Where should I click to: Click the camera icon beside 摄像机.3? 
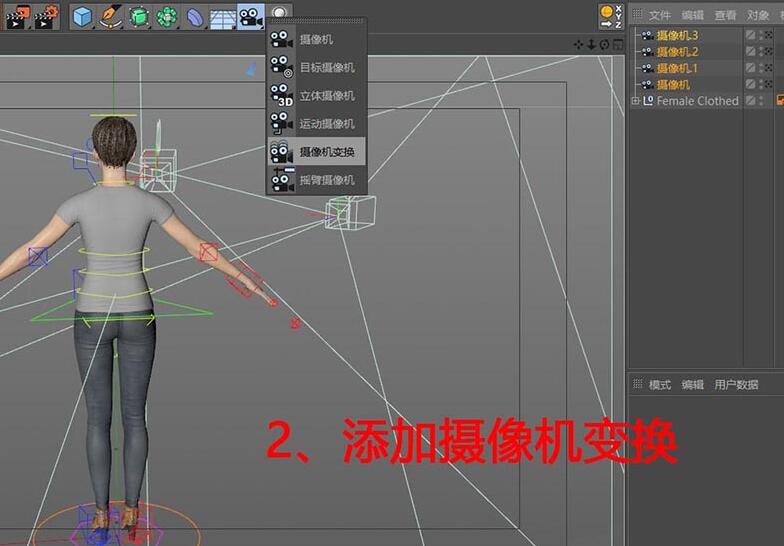pyautogui.click(x=648, y=36)
